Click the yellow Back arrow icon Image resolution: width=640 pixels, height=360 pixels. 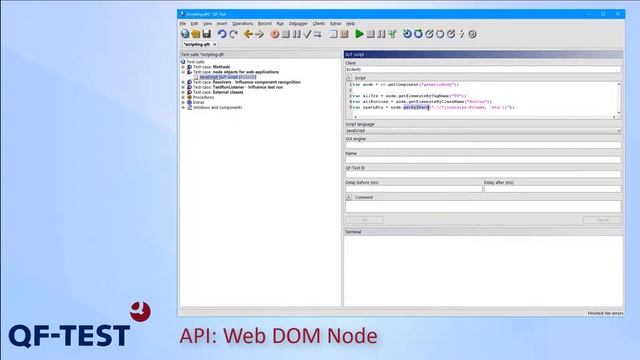pyautogui.click(x=248, y=34)
